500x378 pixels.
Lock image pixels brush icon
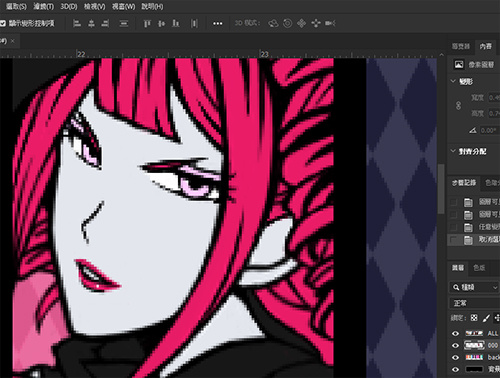[x=486, y=318]
